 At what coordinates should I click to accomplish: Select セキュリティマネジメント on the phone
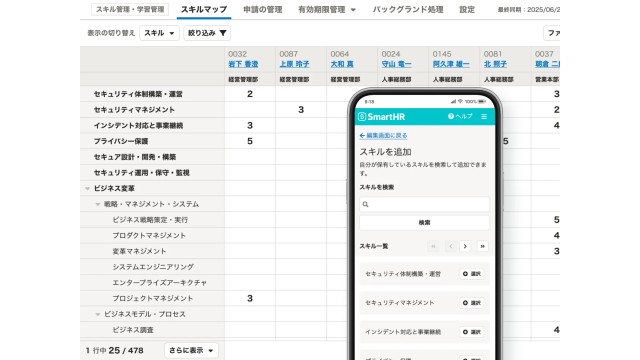(471, 303)
